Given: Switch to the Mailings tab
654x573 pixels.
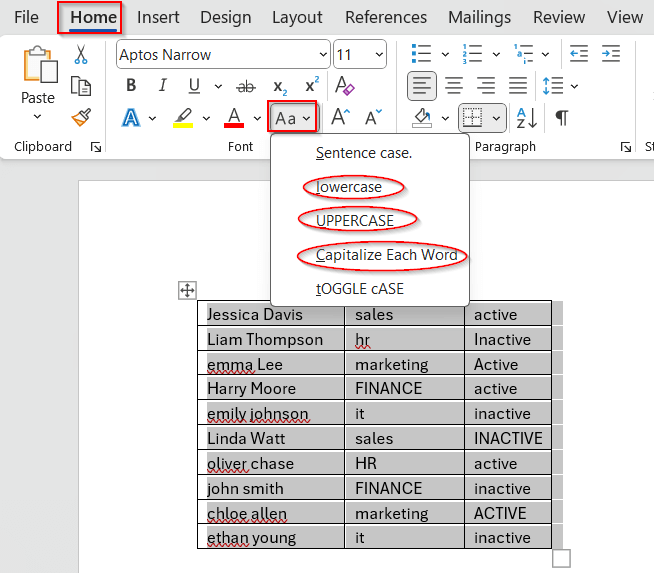Looking at the screenshot, I should click(x=479, y=18).
